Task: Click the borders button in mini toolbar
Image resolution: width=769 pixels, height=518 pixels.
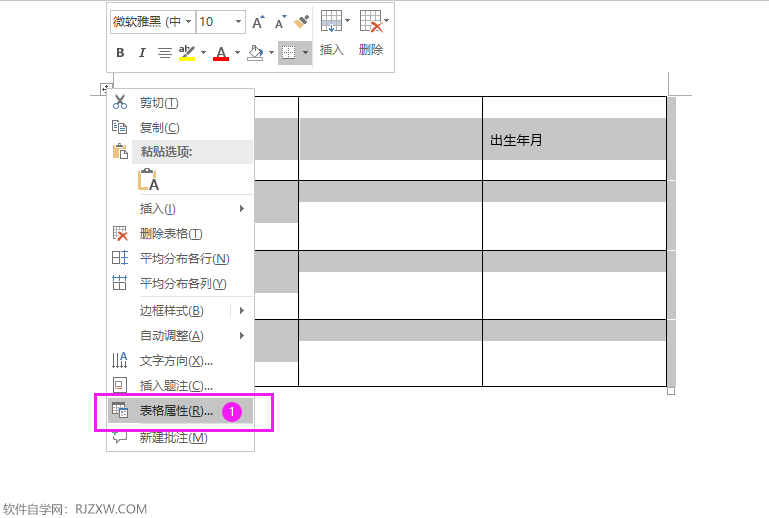Action: 288,52
